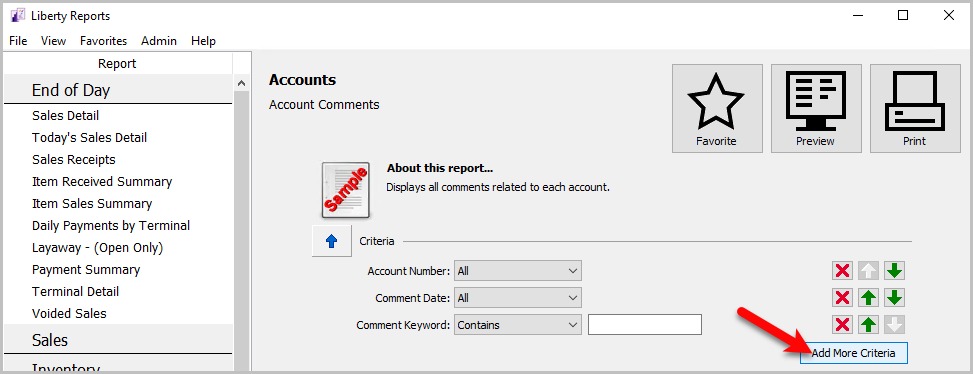Screen dimensions: 973x374
Task: Expand the Sales category
Action: (118, 340)
